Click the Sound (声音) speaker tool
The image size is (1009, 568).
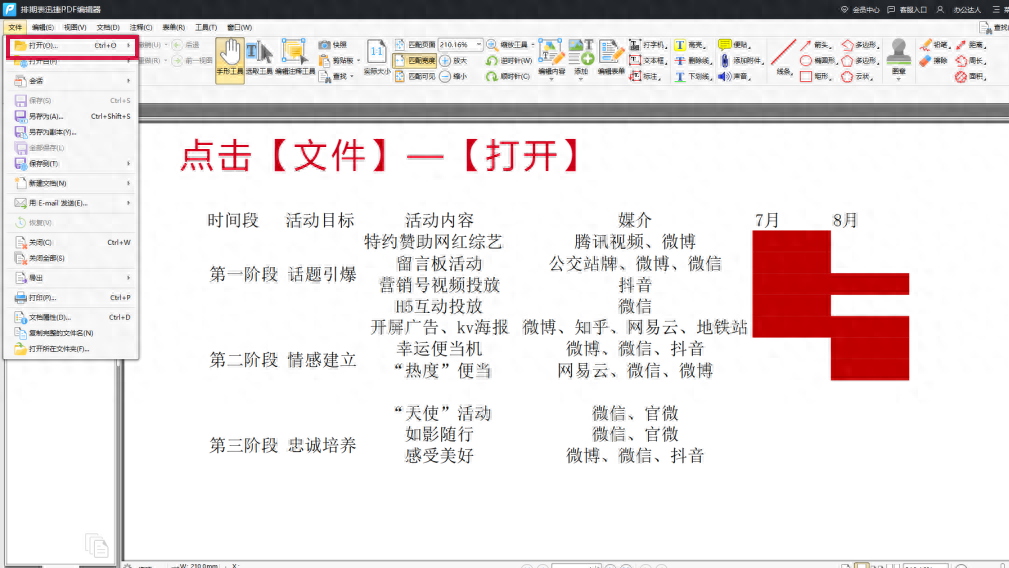tap(734, 76)
